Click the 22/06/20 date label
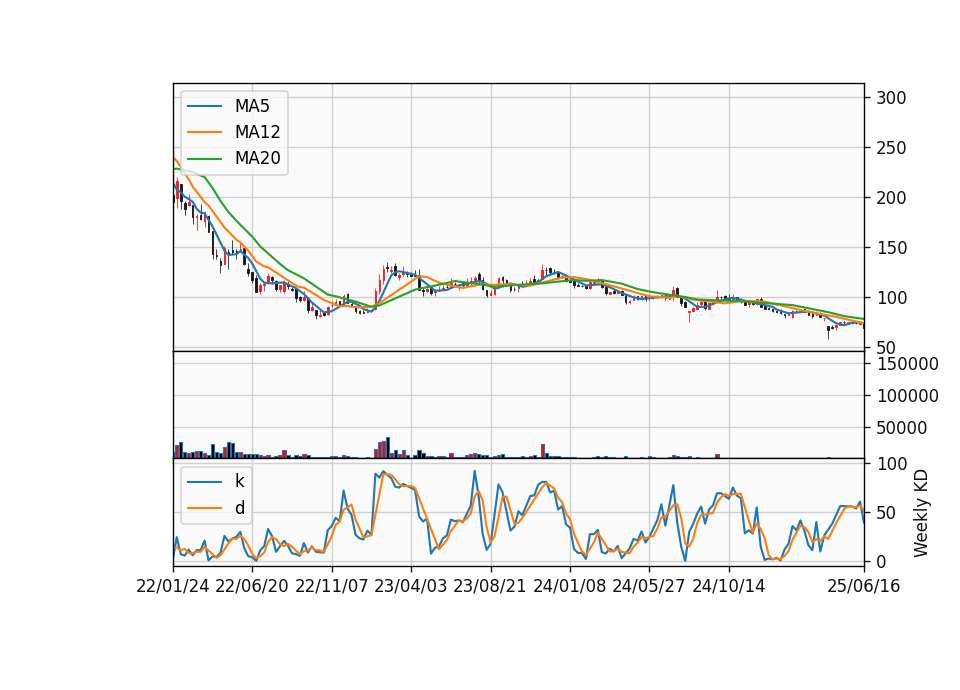The height and width of the screenshot is (690, 960). (x=252, y=587)
